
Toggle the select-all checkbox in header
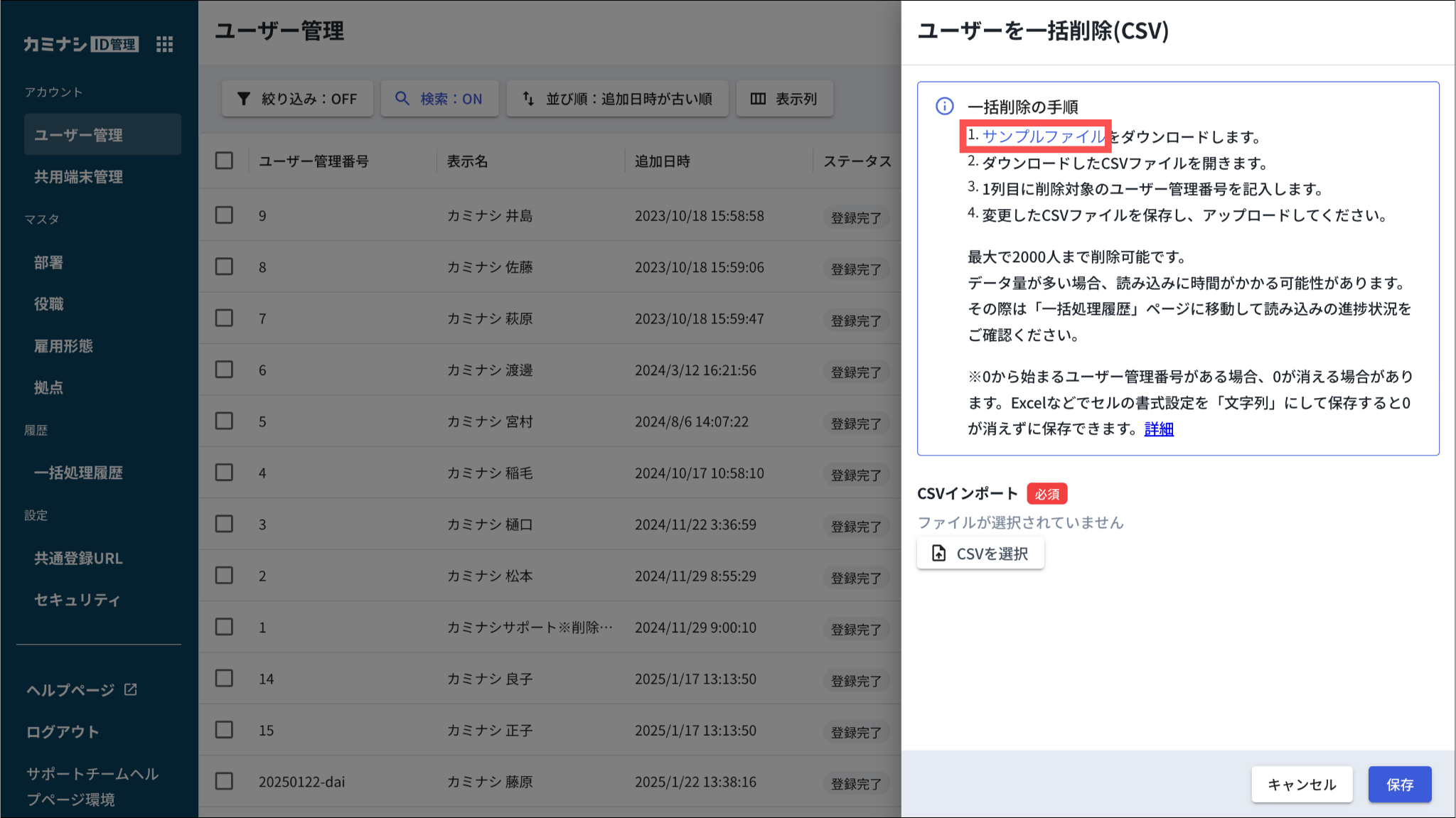224,161
